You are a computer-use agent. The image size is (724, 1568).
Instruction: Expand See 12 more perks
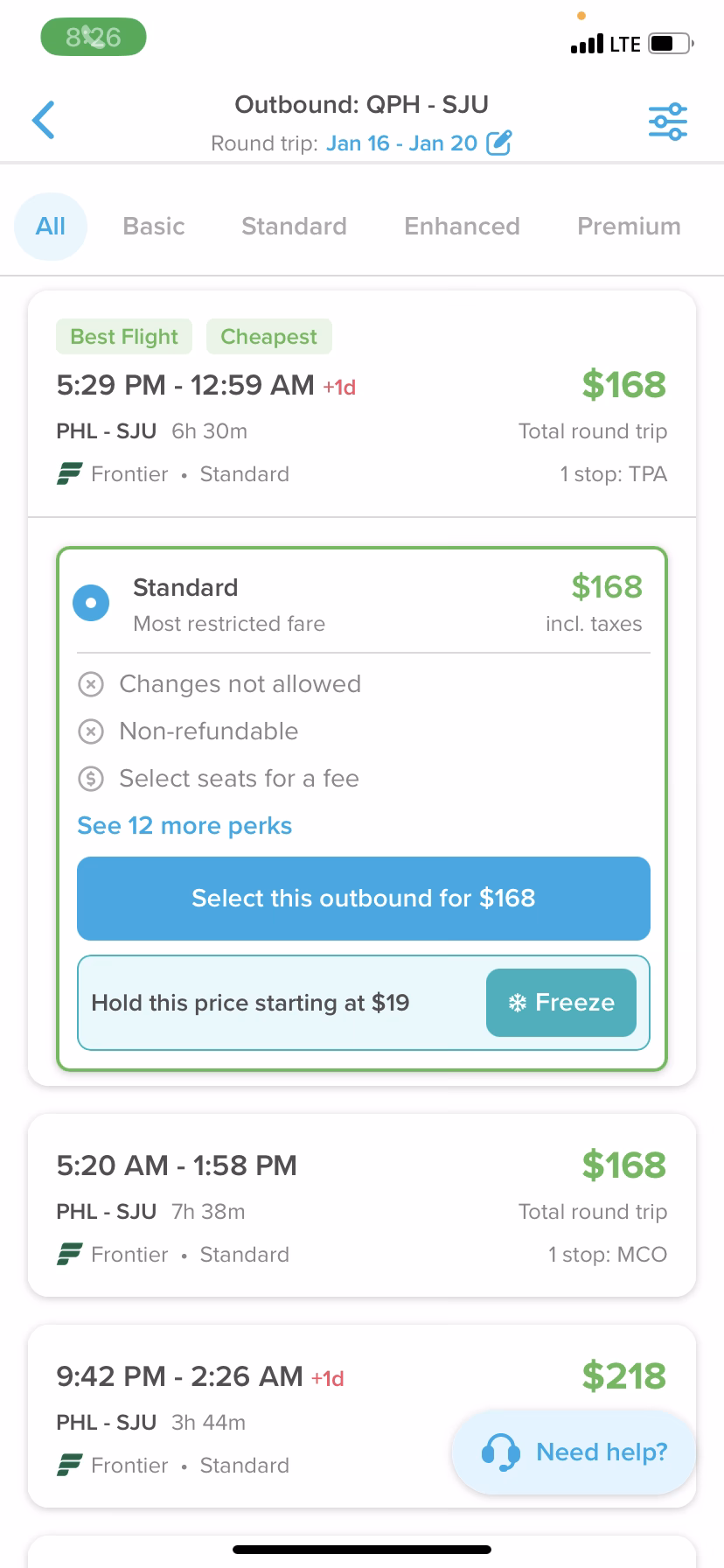(x=184, y=826)
